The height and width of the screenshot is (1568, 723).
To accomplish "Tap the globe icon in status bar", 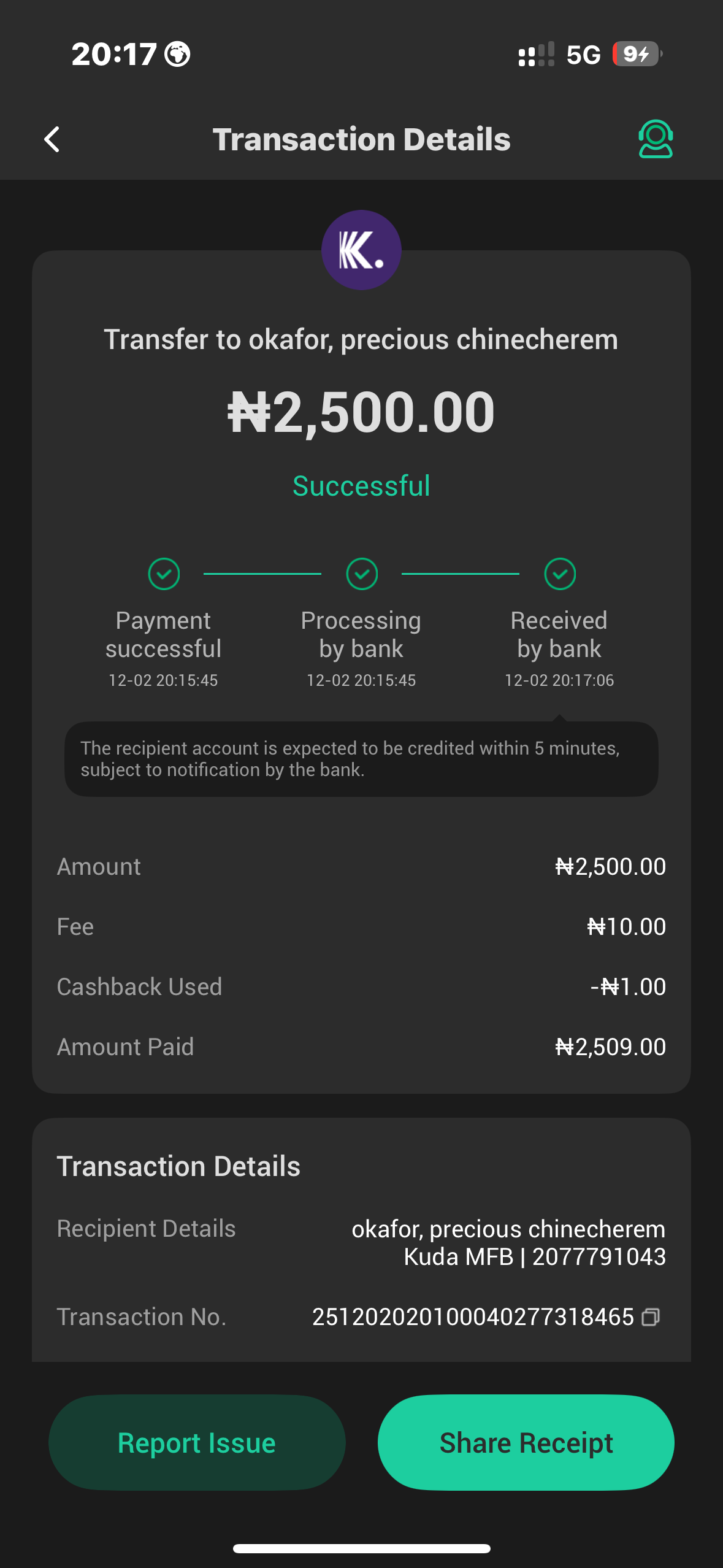I will (x=177, y=54).
